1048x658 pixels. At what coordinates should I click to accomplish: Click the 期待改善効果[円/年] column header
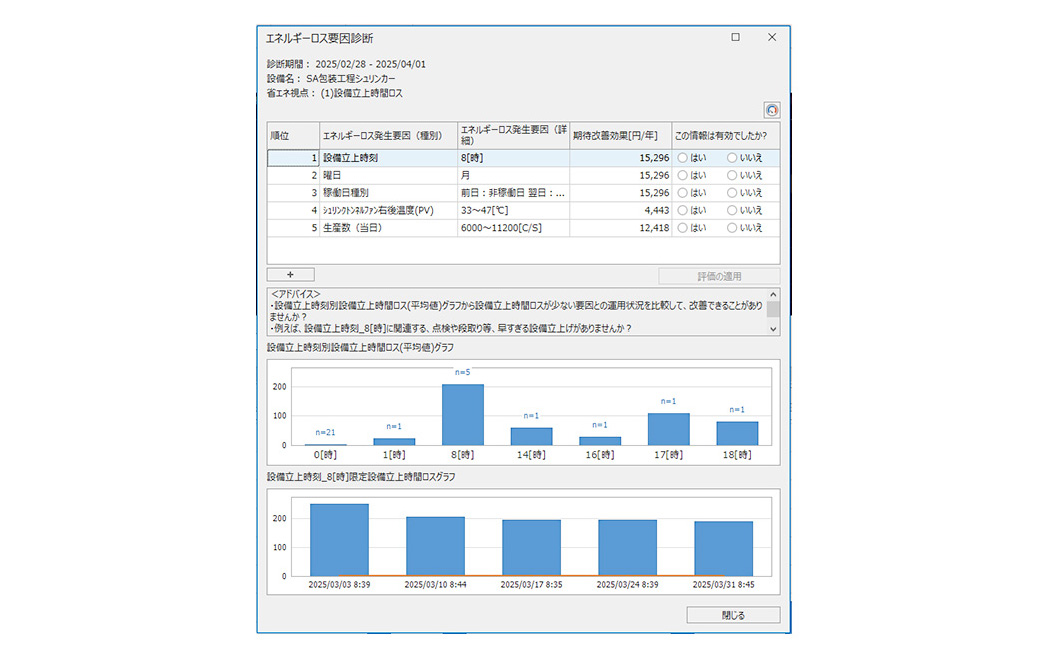click(x=620, y=136)
